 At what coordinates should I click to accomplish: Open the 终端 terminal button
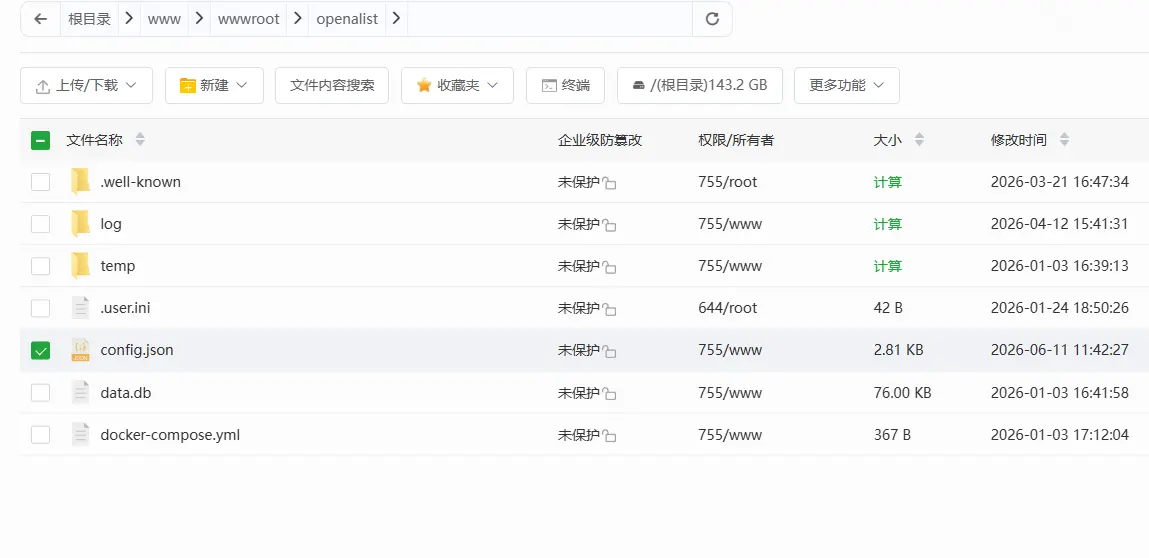click(566, 86)
